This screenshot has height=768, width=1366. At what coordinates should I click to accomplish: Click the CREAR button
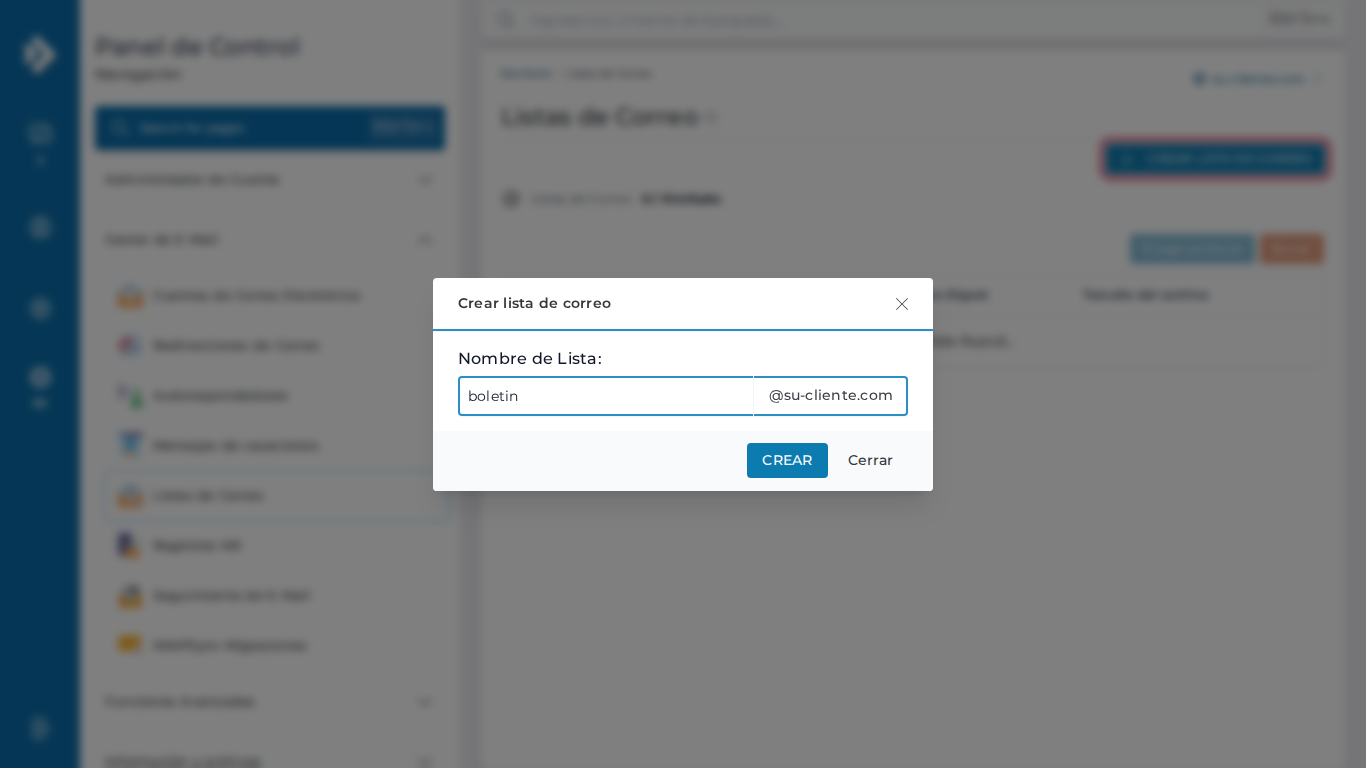[x=787, y=460]
